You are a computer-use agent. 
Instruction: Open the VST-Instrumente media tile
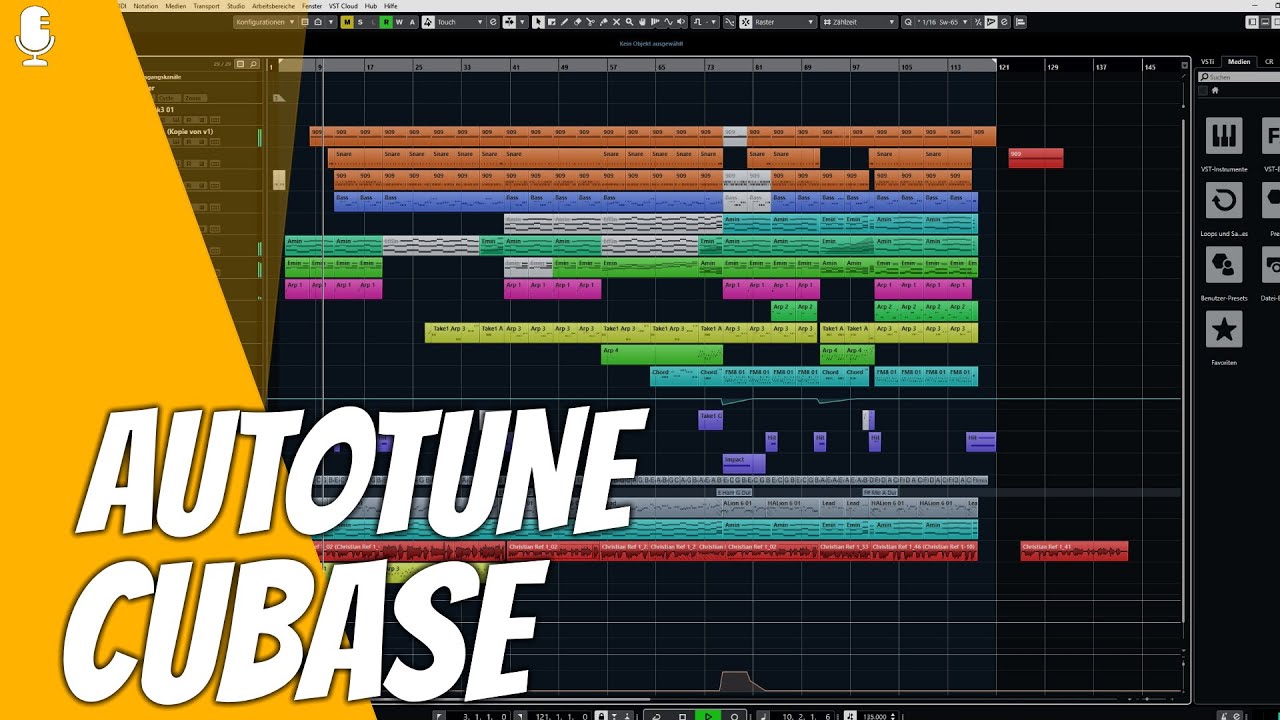1224,136
